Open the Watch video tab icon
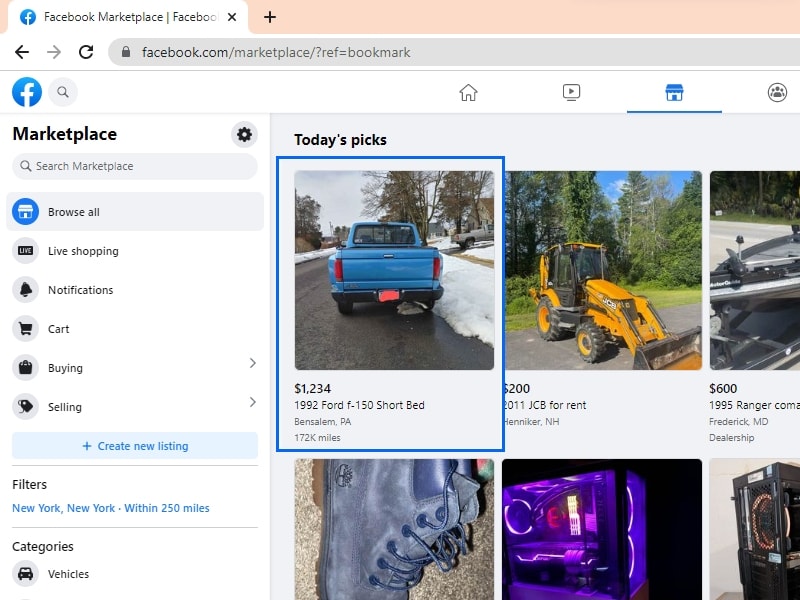This screenshot has width=800, height=600. (571, 92)
